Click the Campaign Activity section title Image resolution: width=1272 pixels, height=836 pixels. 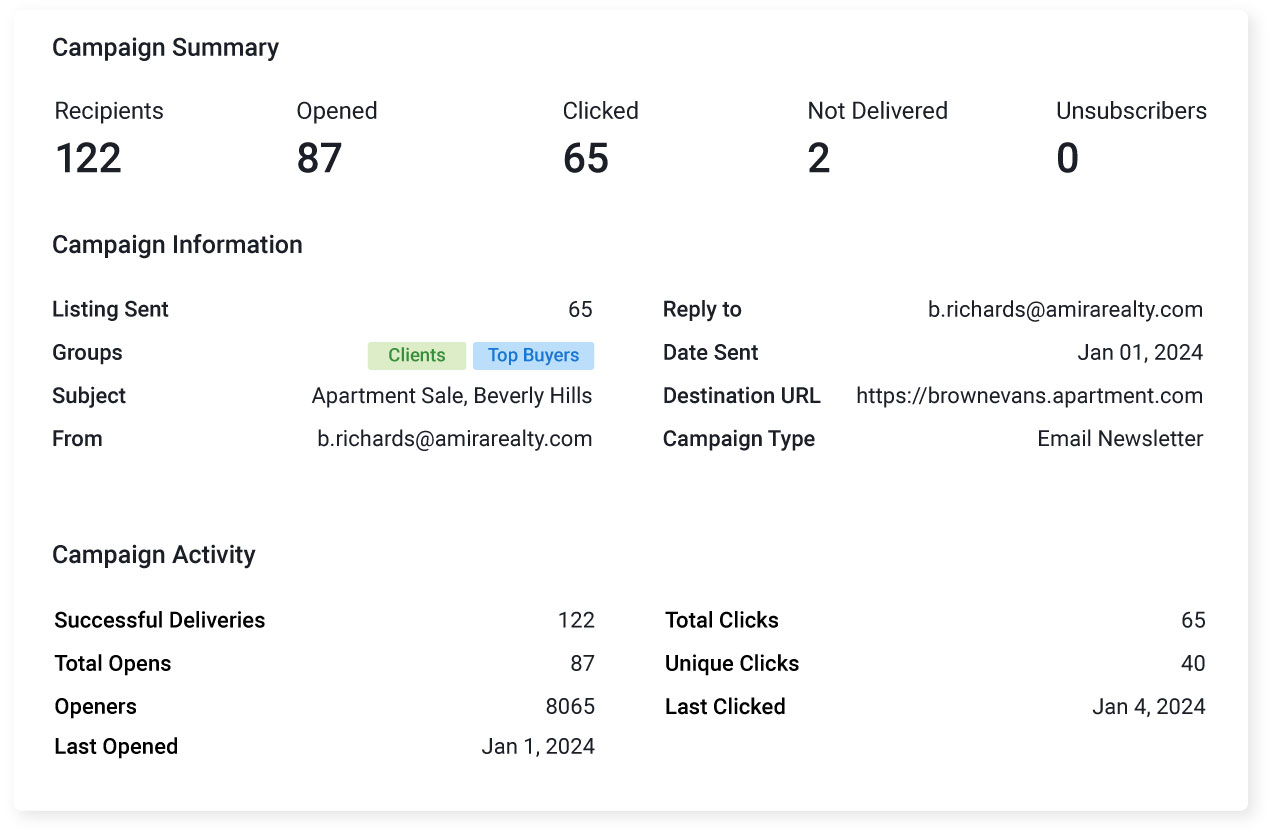point(154,555)
